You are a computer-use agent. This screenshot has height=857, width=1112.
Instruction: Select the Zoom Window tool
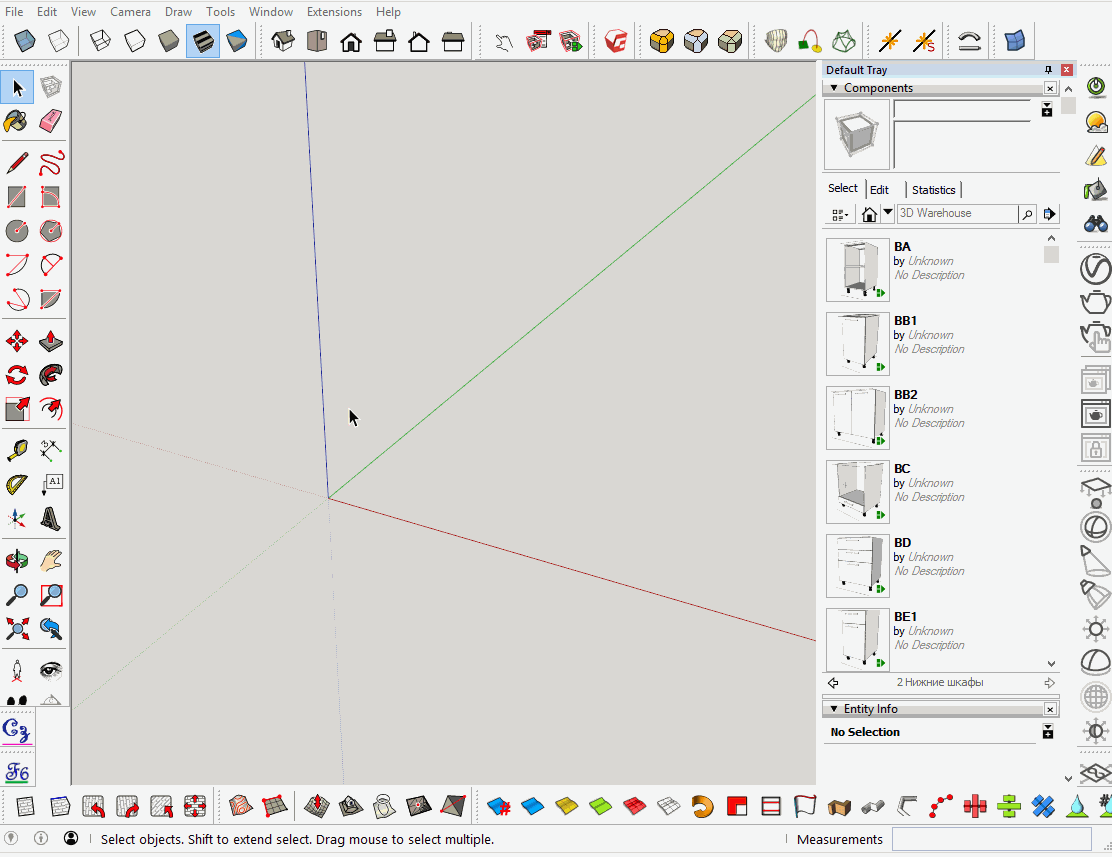[x=50, y=594]
